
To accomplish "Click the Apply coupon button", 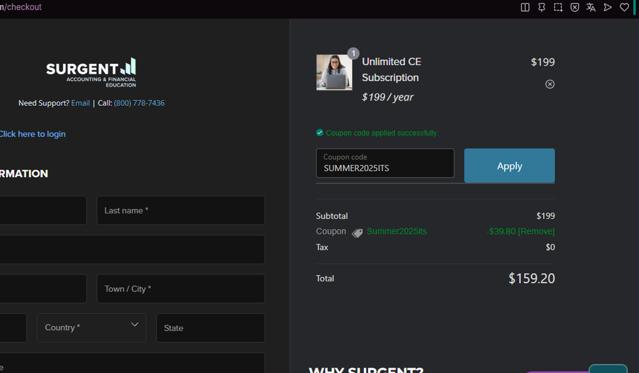I will [509, 166].
